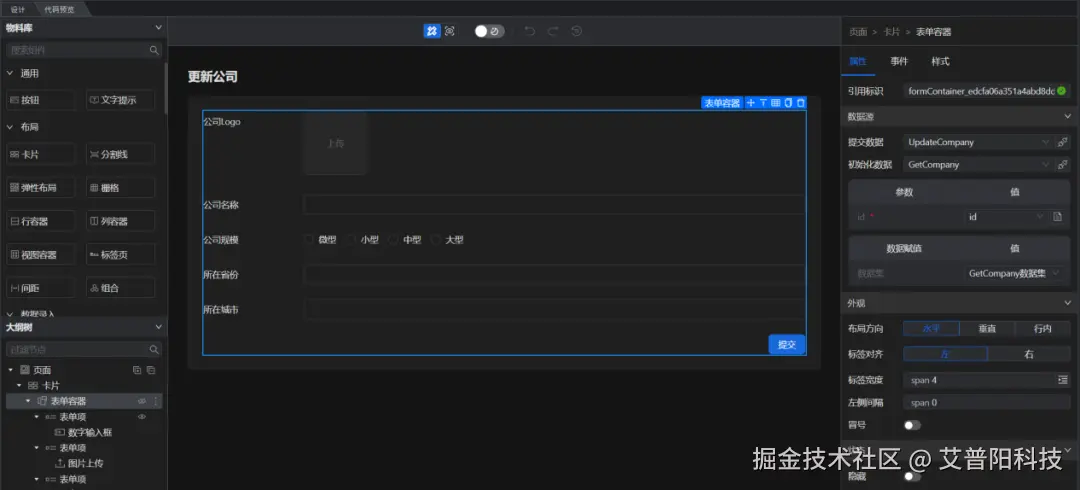
Task: Click the undo arrow in top toolbar
Action: coord(529,31)
